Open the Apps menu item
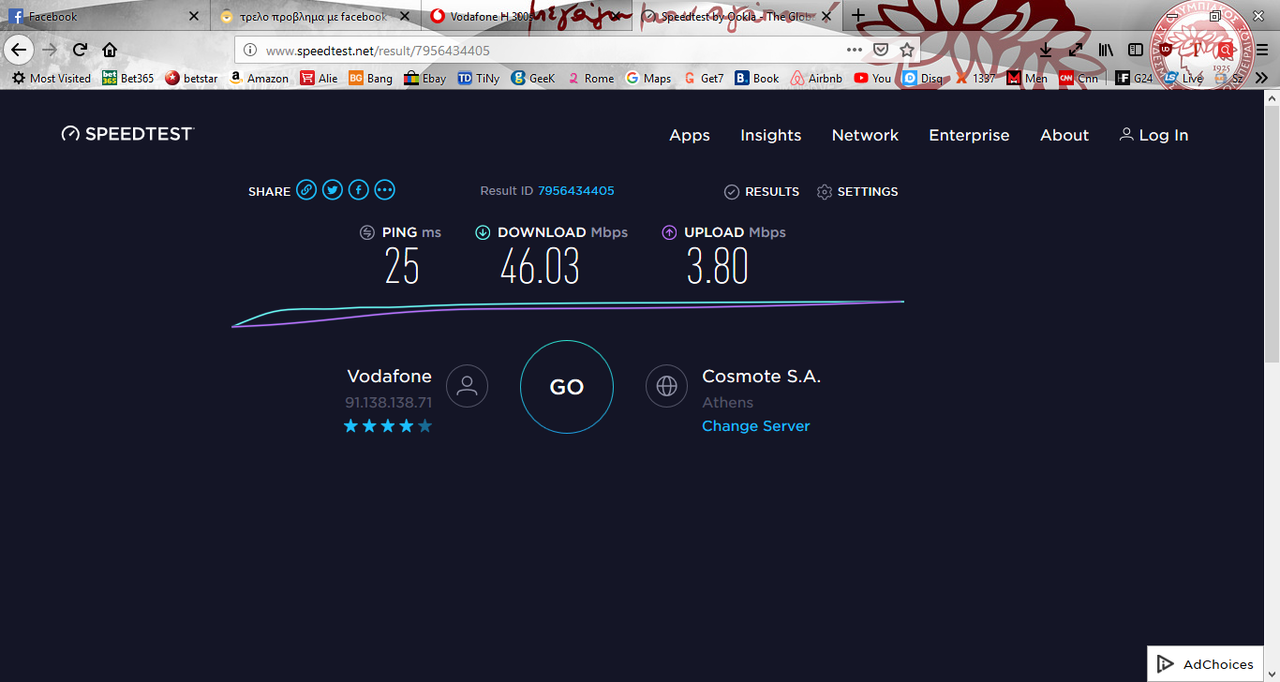The width and height of the screenshot is (1280, 682). click(689, 135)
